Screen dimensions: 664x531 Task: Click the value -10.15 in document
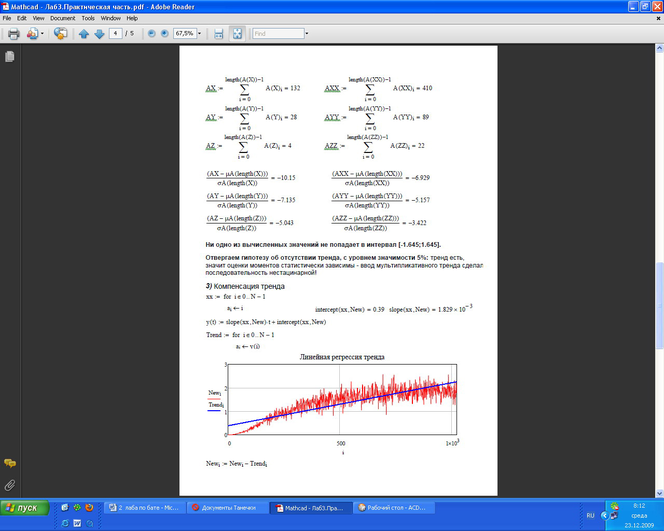click(x=286, y=178)
